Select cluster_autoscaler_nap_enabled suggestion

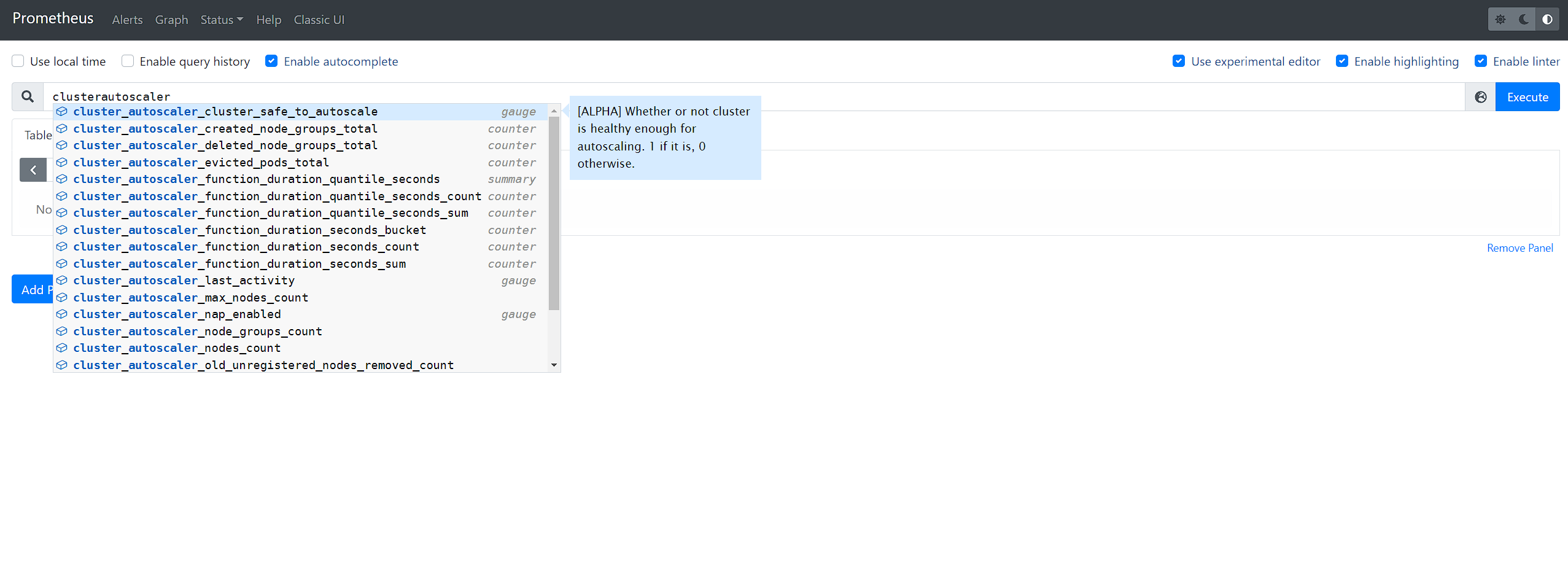(x=300, y=314)
